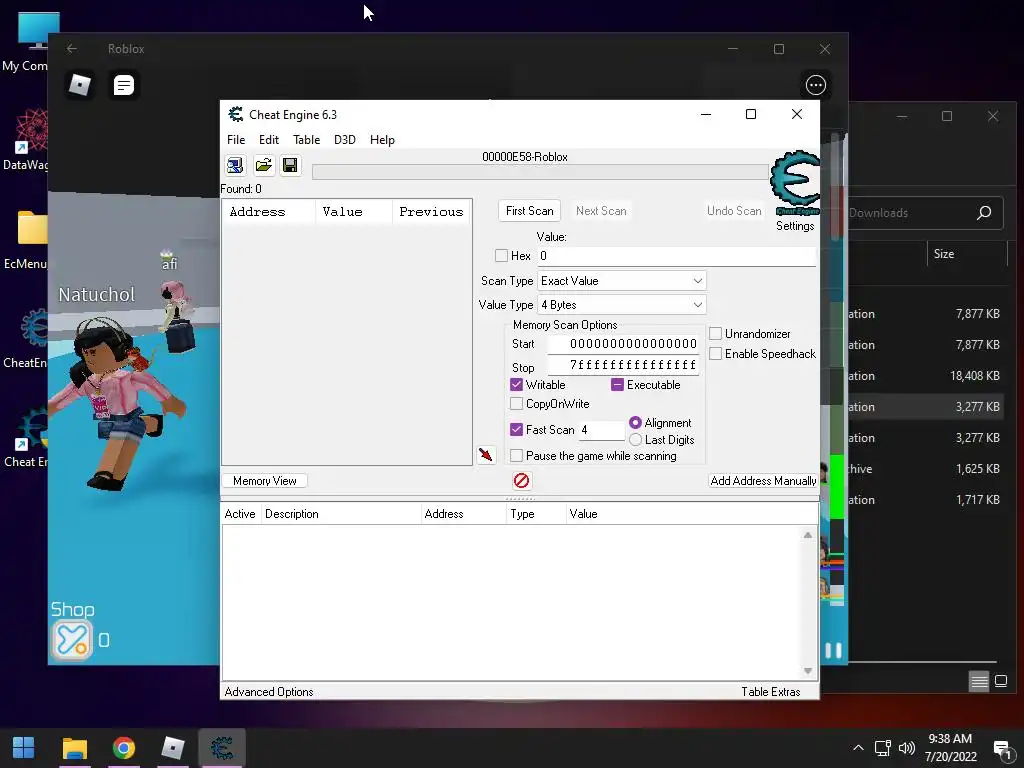1024x768 pixels.
Task: Select the Alignment radio button
Action: coord(635,423)
